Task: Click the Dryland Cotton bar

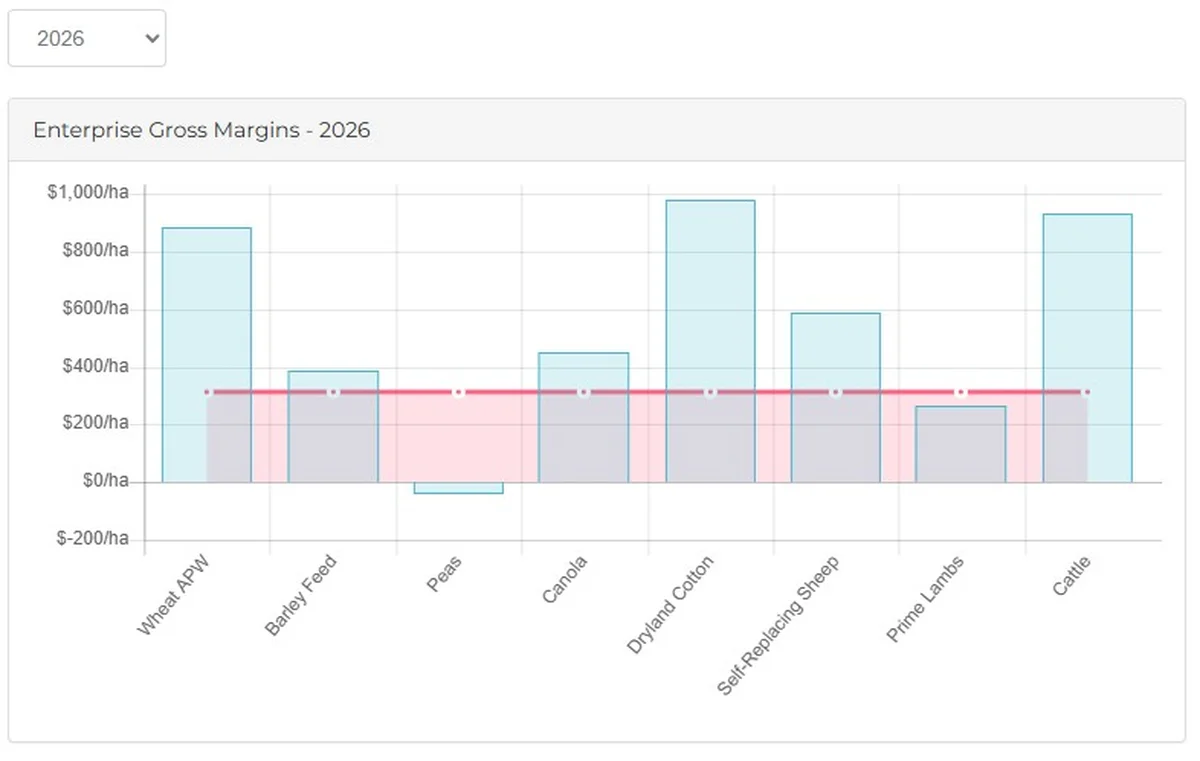Action: 709,340
